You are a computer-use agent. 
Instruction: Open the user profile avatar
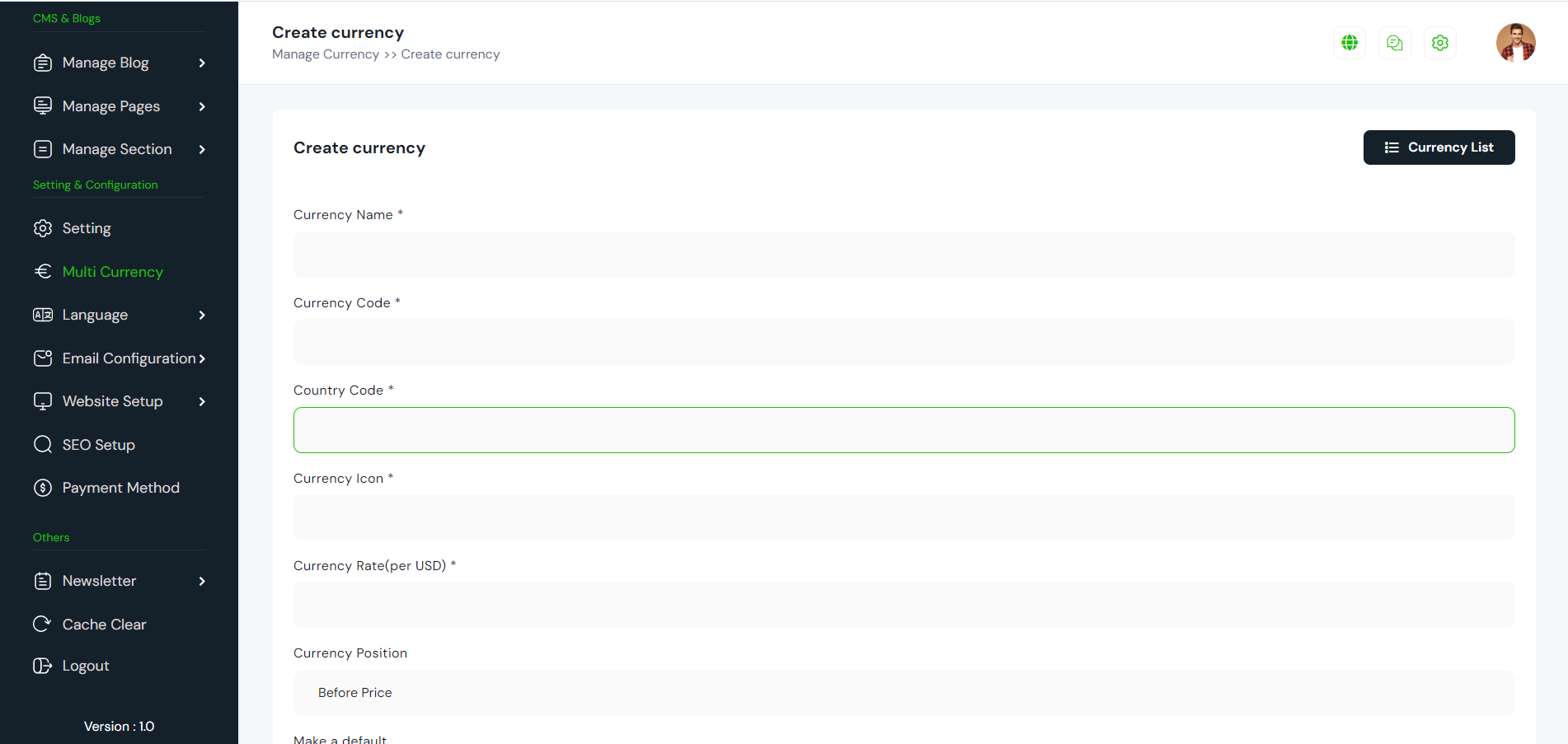click(1515, 43)
